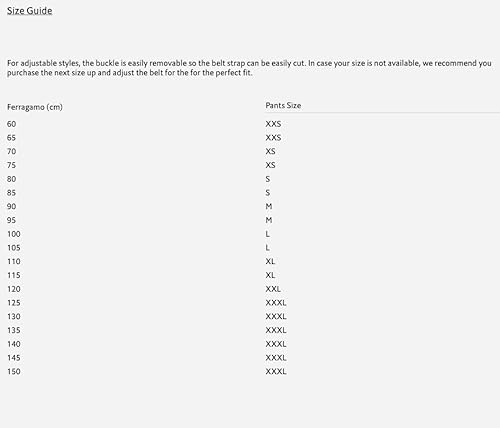Click XXS pants size beside 65
The width and height of the screenshot is (500, 428).
click(273, 138)
